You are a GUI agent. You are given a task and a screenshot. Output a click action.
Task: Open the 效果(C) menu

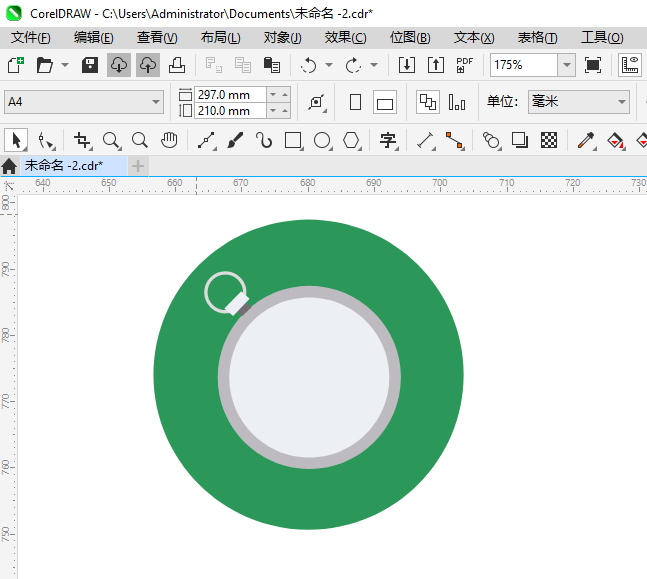pyautogui.click(x=345, y=37)
